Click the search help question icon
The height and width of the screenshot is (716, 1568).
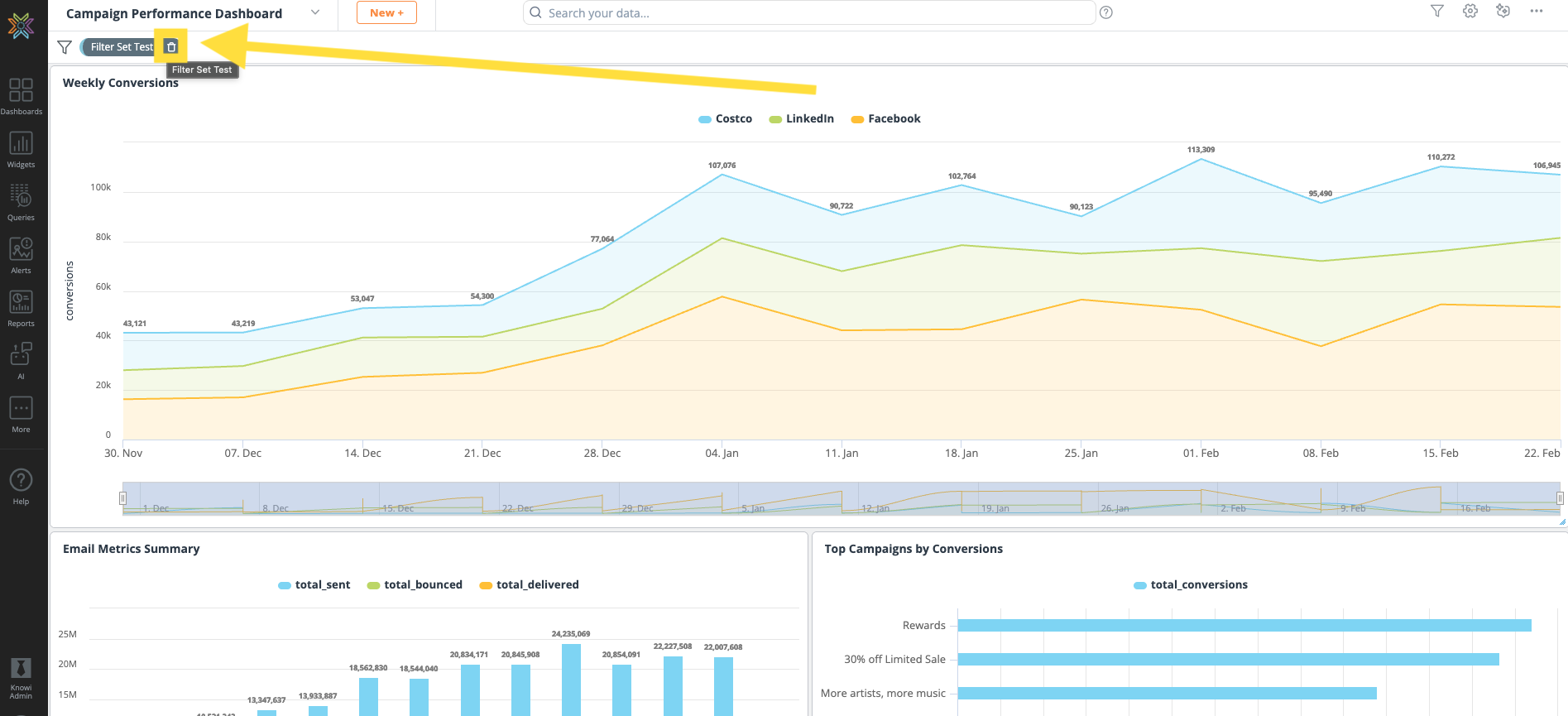1106,12
